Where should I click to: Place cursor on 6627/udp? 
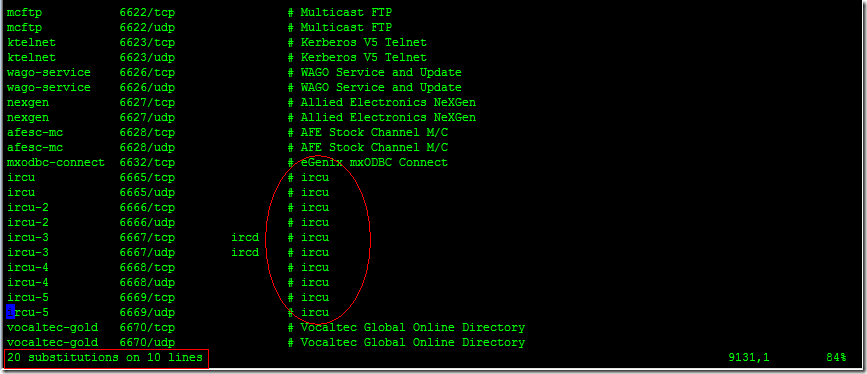pos(147,117)
